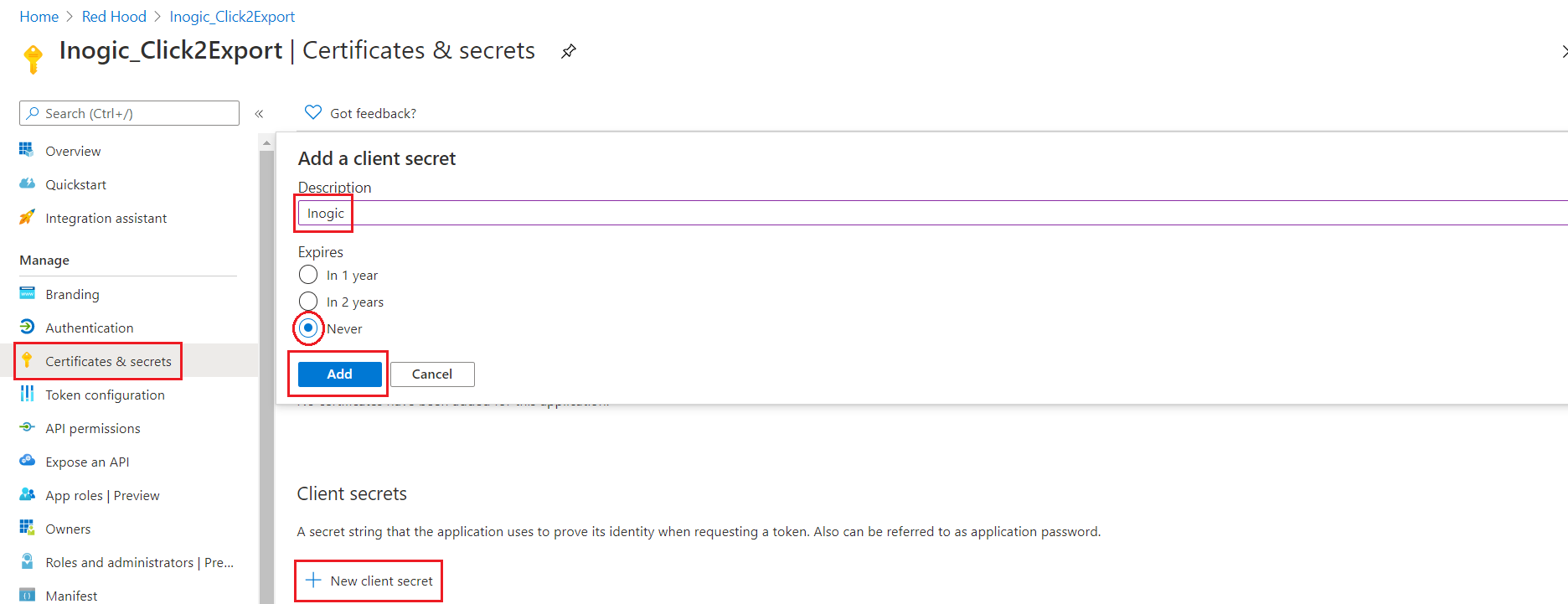
Task: Open the Integration assistant rocket icon
Action: [27, 217]
